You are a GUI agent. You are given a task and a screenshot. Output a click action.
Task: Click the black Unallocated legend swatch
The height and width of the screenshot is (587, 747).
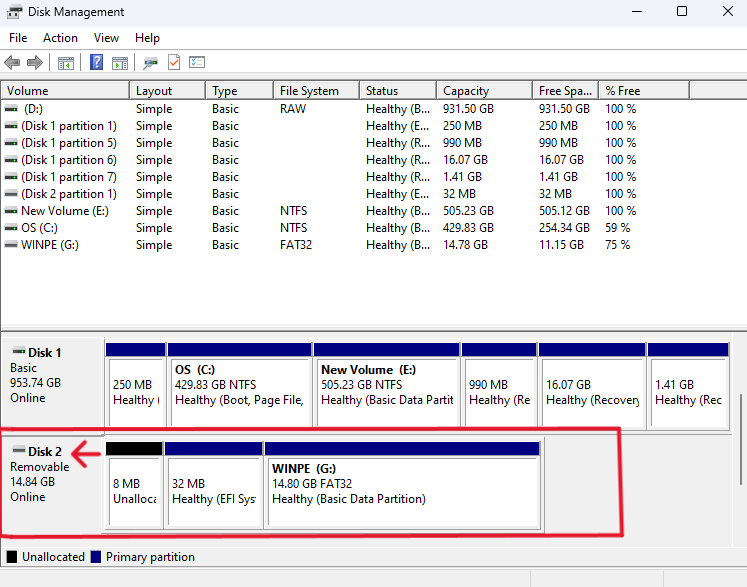tap(12, 557)
